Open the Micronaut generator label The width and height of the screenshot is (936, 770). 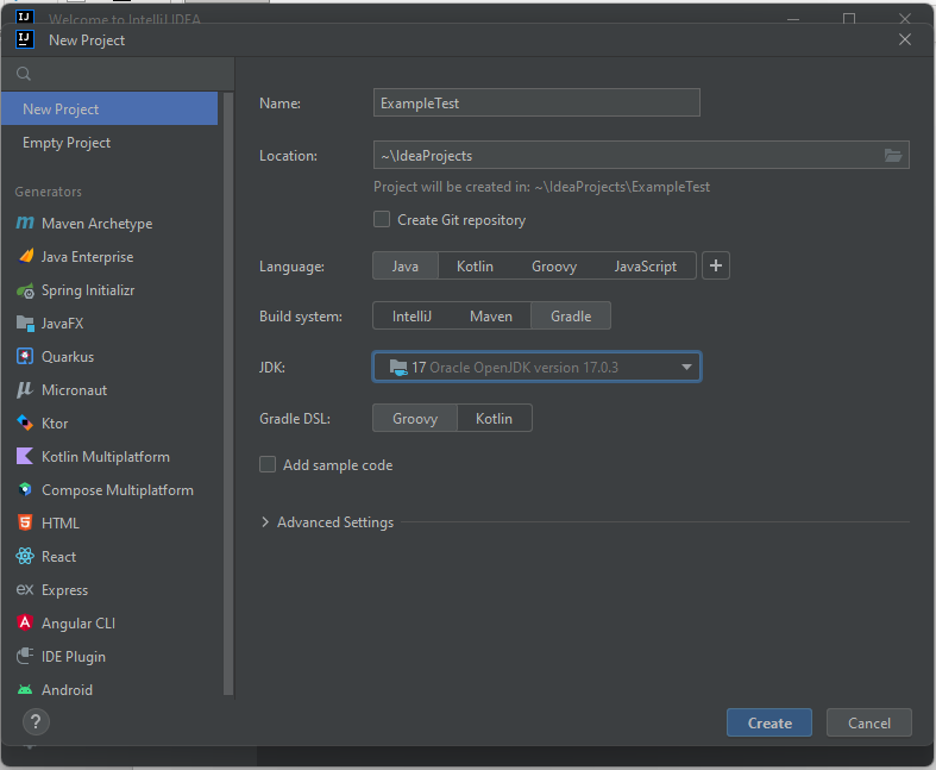click(74, 390)
